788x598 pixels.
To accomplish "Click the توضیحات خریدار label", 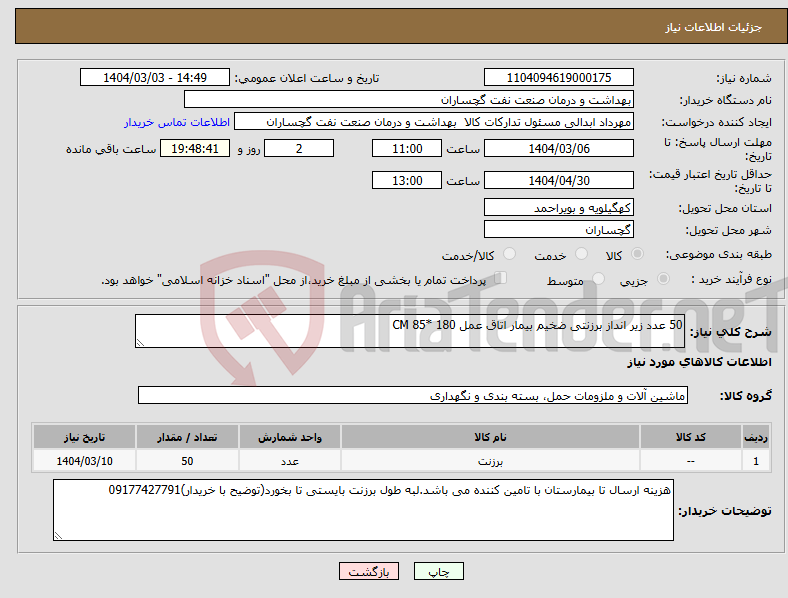I will (725, 511).
